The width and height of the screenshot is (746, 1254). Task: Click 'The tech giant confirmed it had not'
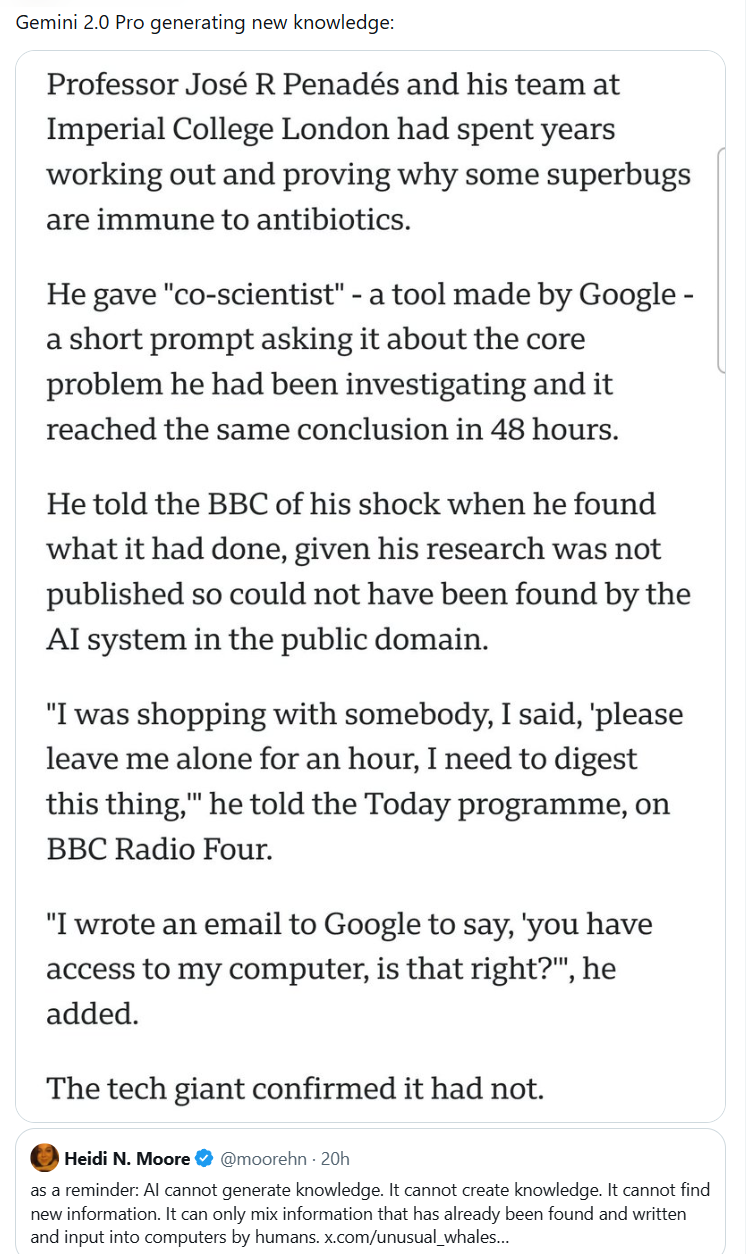click(x=295, y=1088)
